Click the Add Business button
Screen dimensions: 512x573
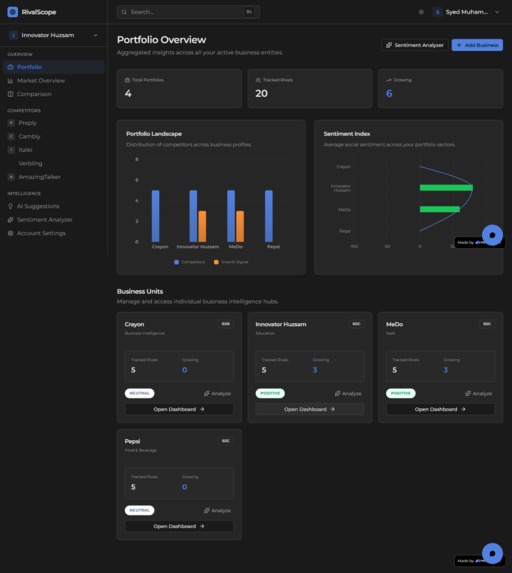pyautogui.click(x=477, y=45)
